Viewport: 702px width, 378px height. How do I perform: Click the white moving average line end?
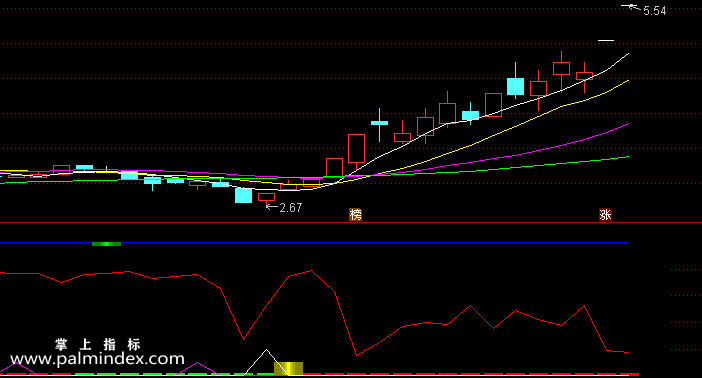628,54
